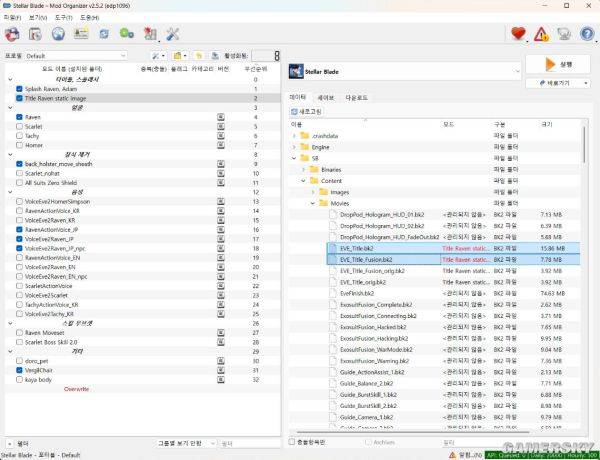Screen dimensions: 600x460
Task: Open the warning triangle notifications icon
Action: tap(541, 34)
